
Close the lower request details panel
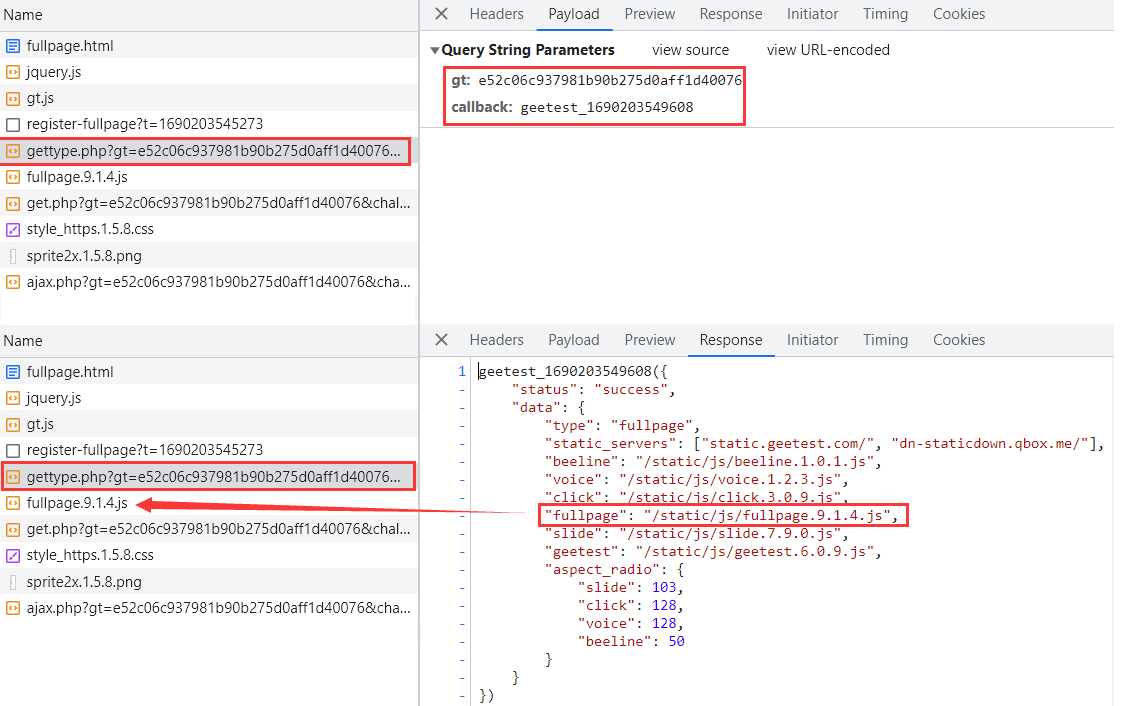pyautogui.click(x=441, y=340)
